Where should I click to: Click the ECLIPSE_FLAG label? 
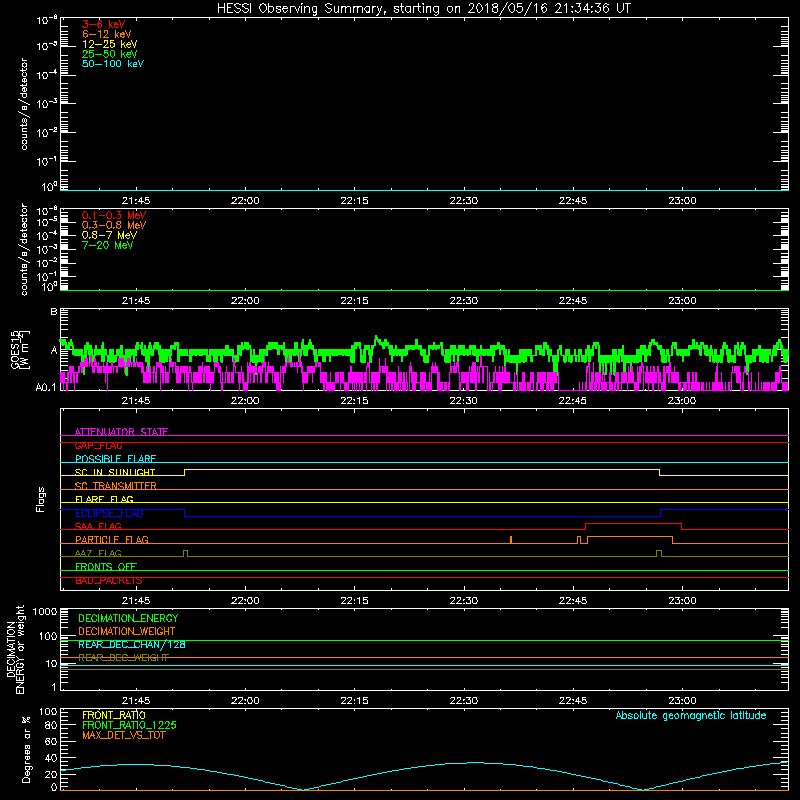point(109,513)
